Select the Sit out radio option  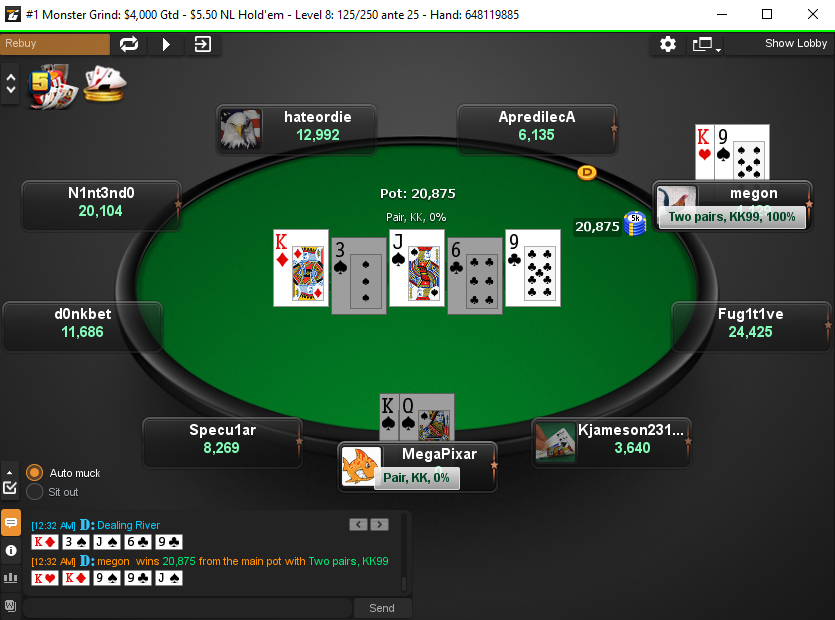click(35, 492)
